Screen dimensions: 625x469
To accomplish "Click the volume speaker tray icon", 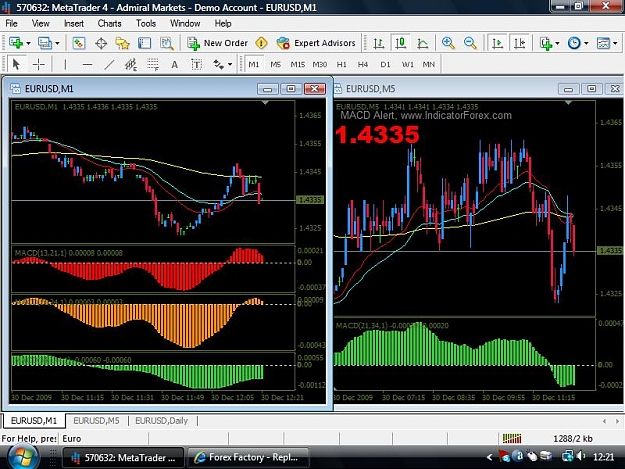I will (x=581, y=456).
